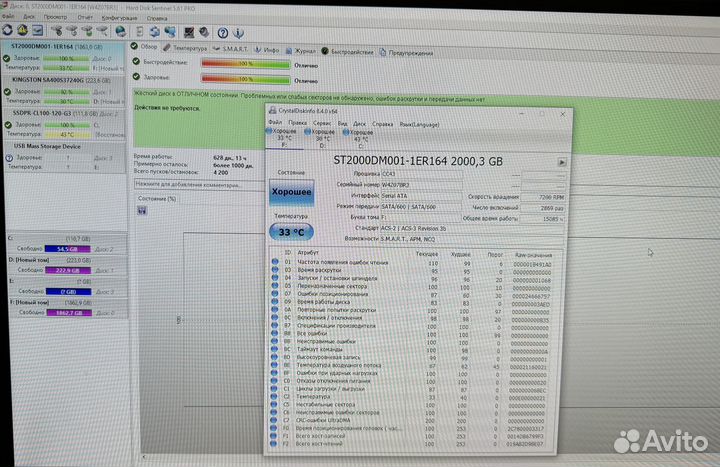Click the yellow warning alert toolbar icon
Screen dimensions: 720x467
(x=22, y=30)
